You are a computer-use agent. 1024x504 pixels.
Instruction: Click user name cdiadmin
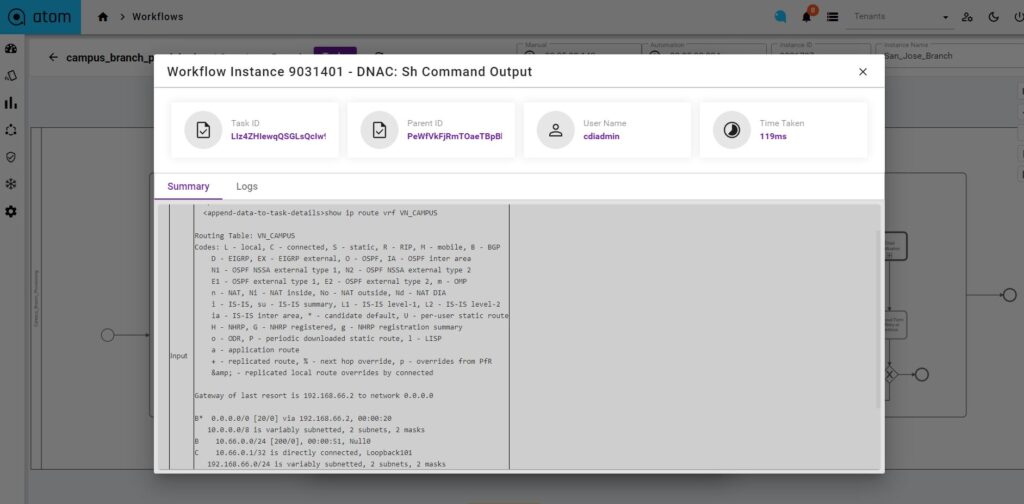[x=601, y=136]
